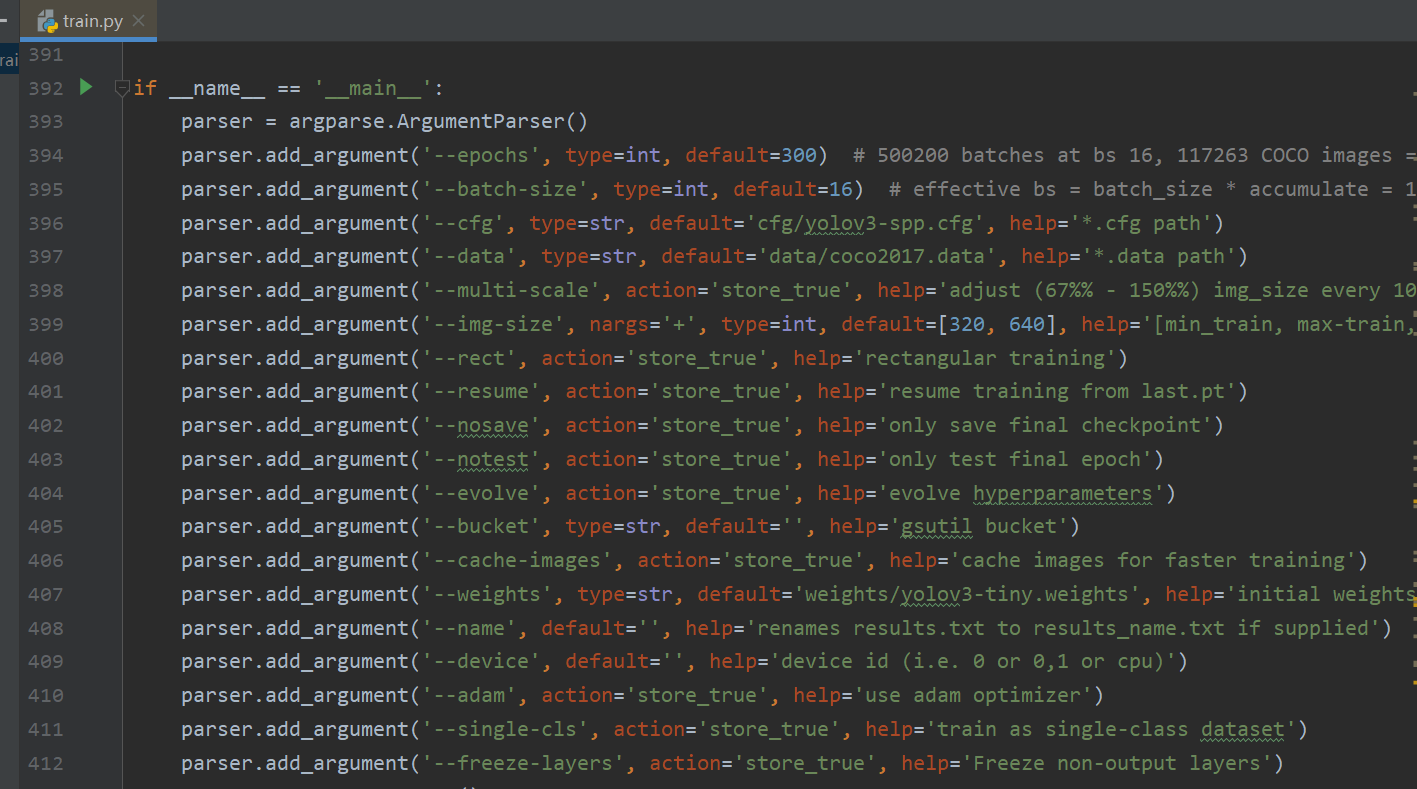Image resolution: width=1417 pixels, height=789 pixels.
Task: Click the '--device' argument string
Action: click(482, 661)
